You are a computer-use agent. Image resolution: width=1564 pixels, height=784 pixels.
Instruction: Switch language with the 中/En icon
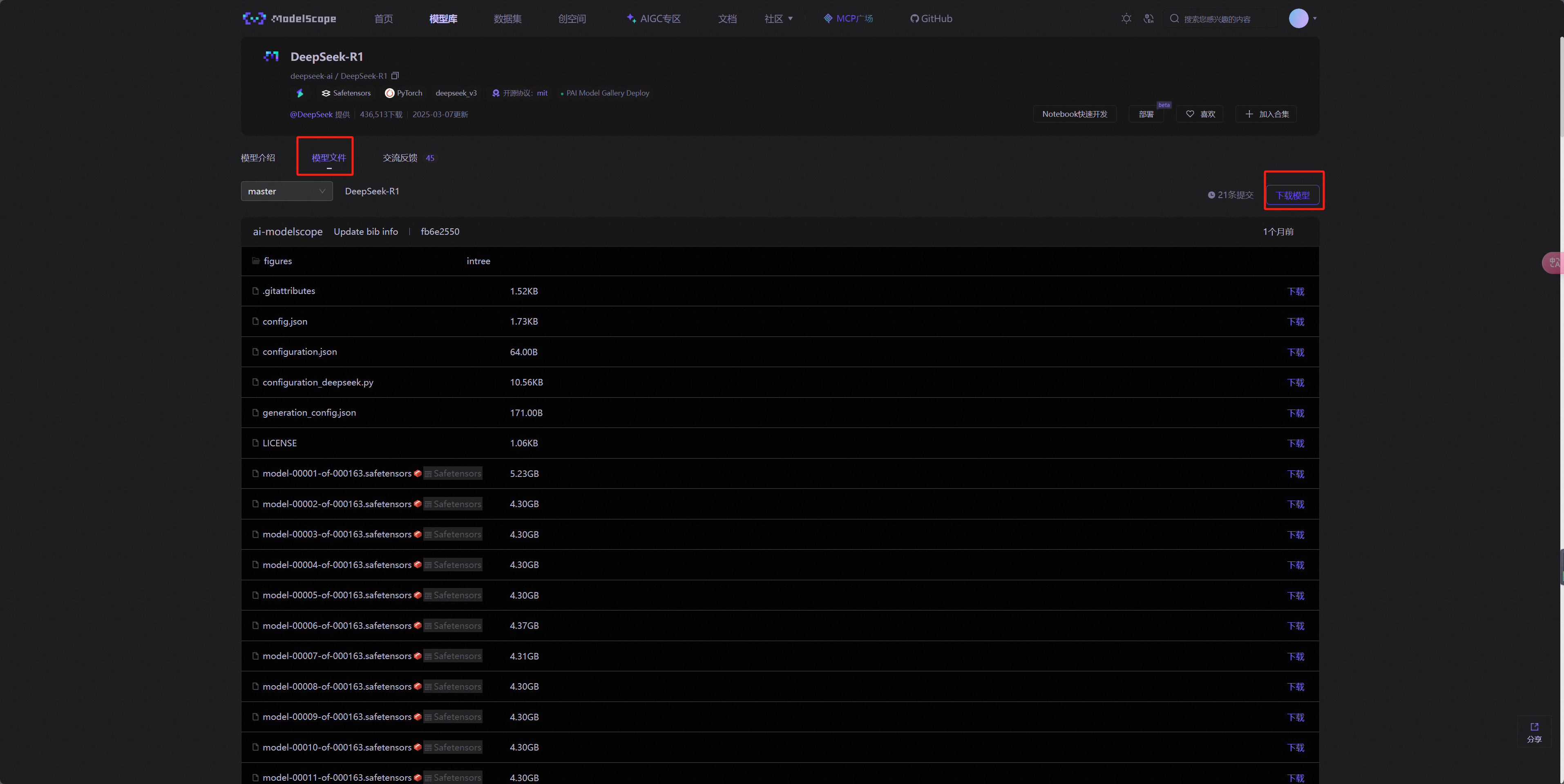[x=1148, y=19]
